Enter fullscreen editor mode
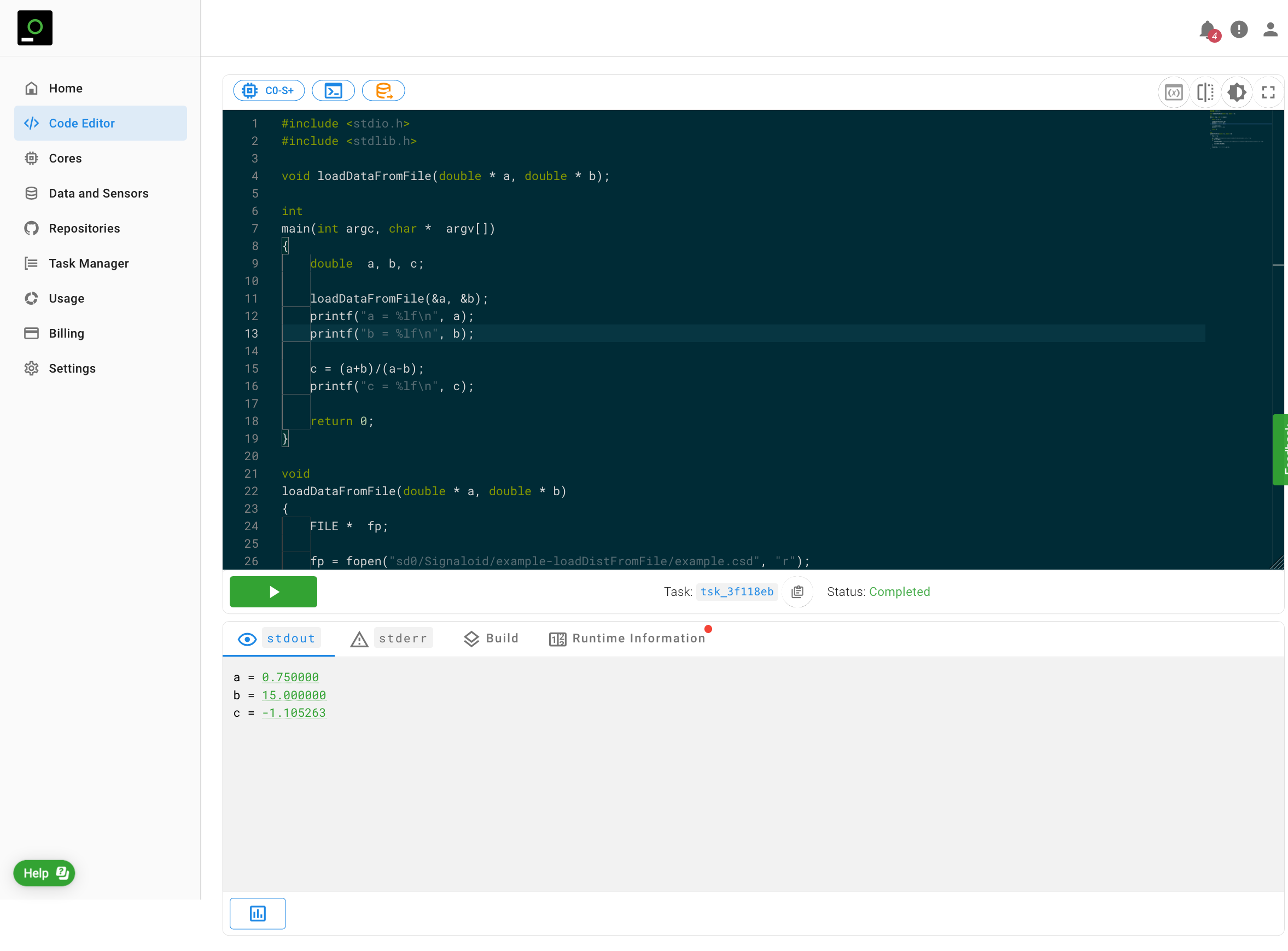This screenshot has height=951, width=1288. coord(1268,92)
